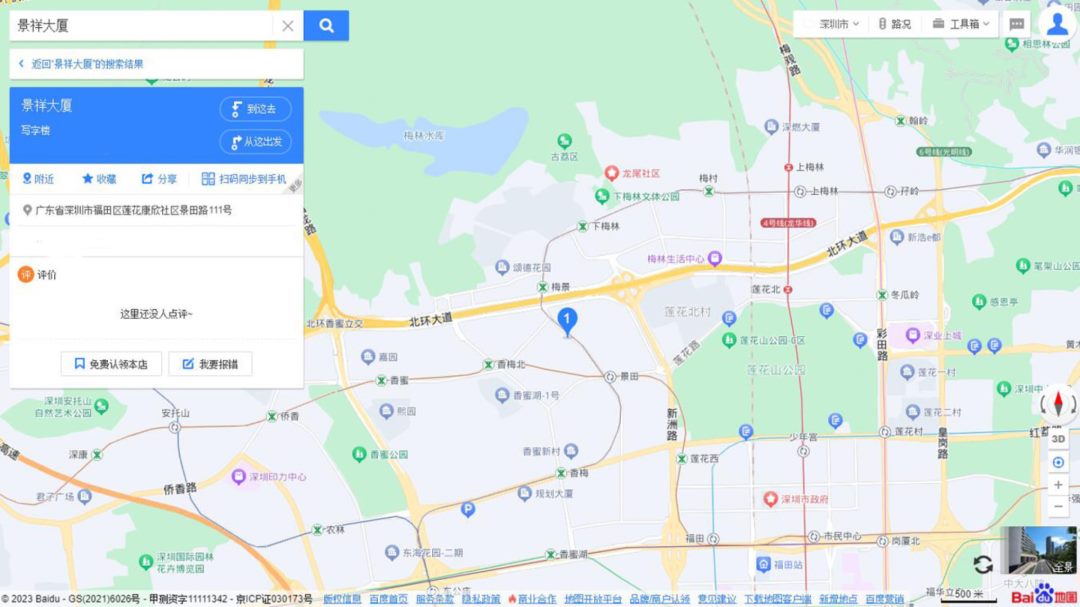Clear the search box with the X

tap(288, 25)
